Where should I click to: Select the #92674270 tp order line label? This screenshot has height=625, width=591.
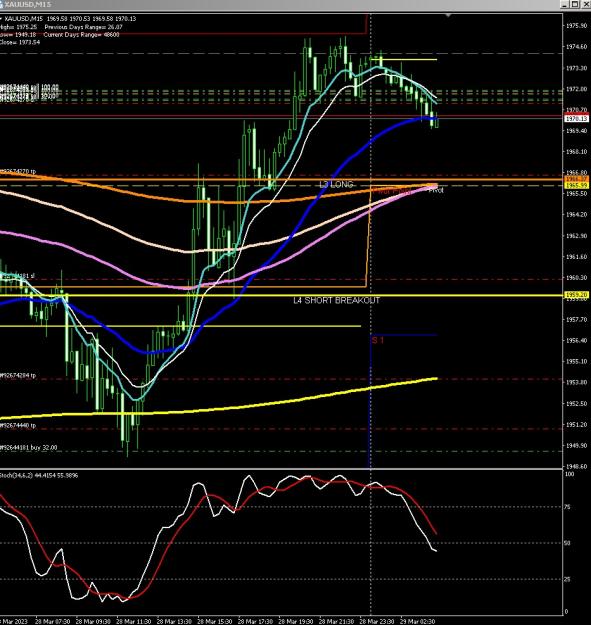pos(18,171)
